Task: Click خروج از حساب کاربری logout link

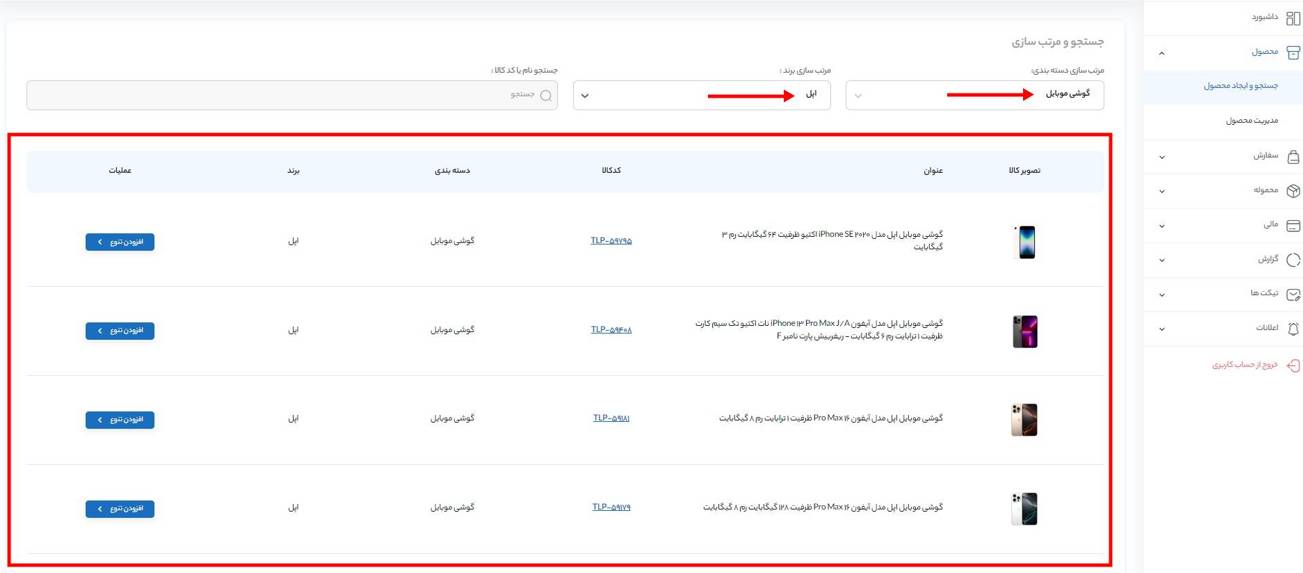Action: [x=1245, y=365]
